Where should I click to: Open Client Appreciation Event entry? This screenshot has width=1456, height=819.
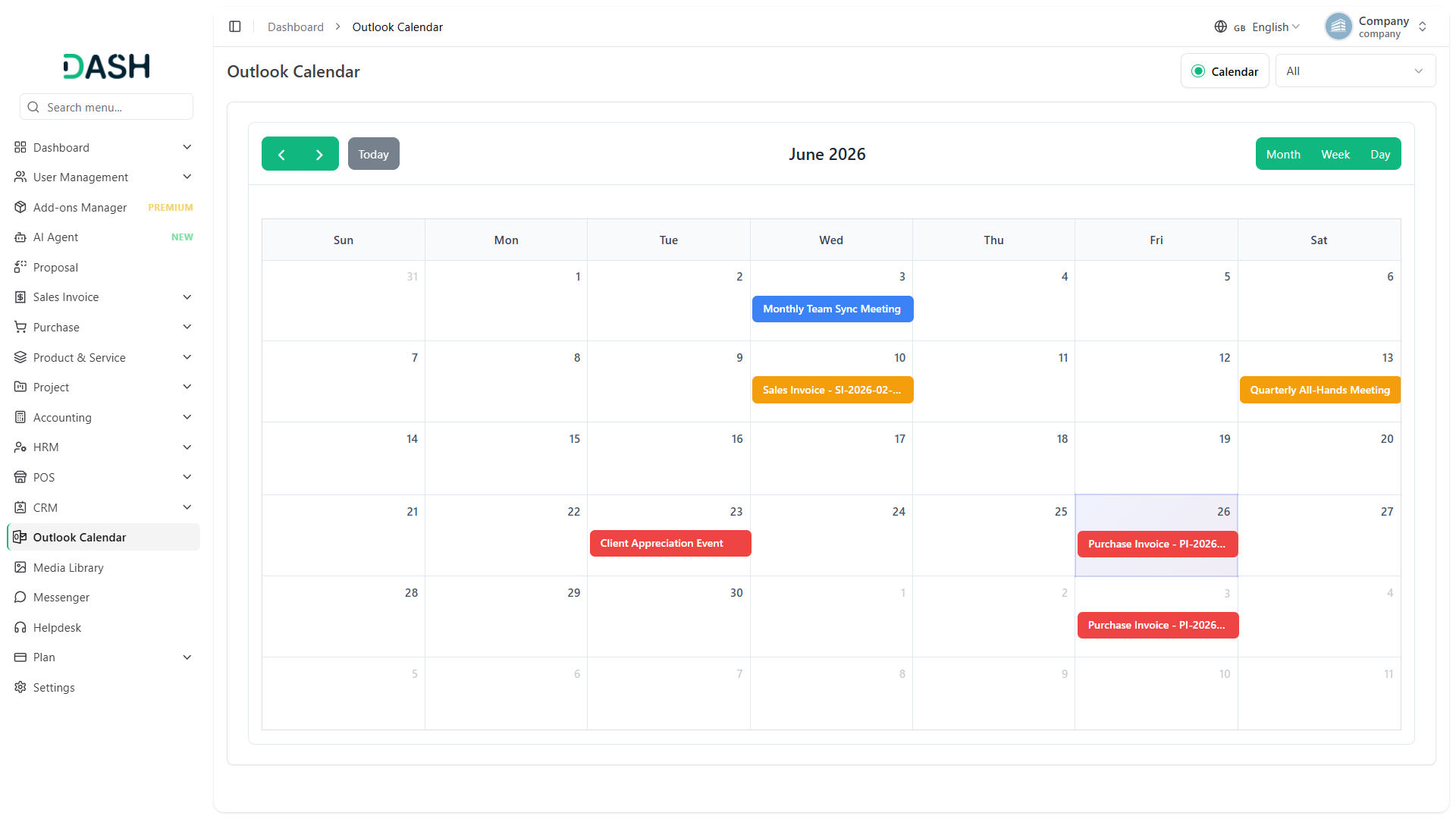(670, 543)
